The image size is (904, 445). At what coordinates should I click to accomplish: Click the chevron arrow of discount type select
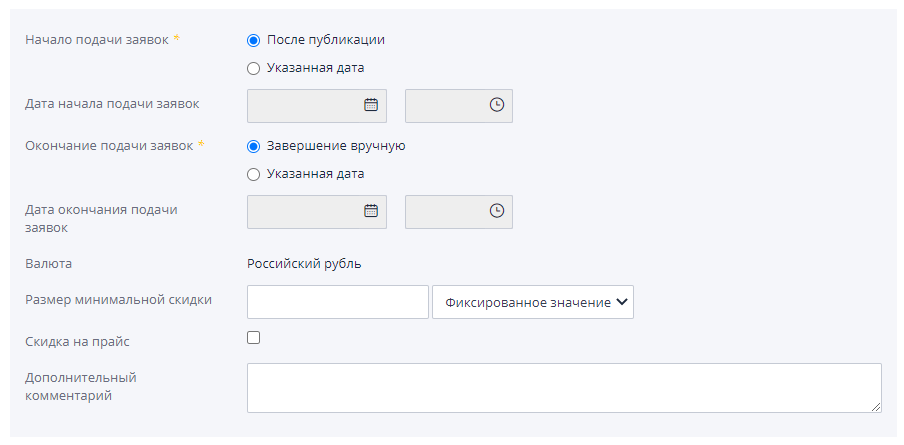tap(621, 302)
